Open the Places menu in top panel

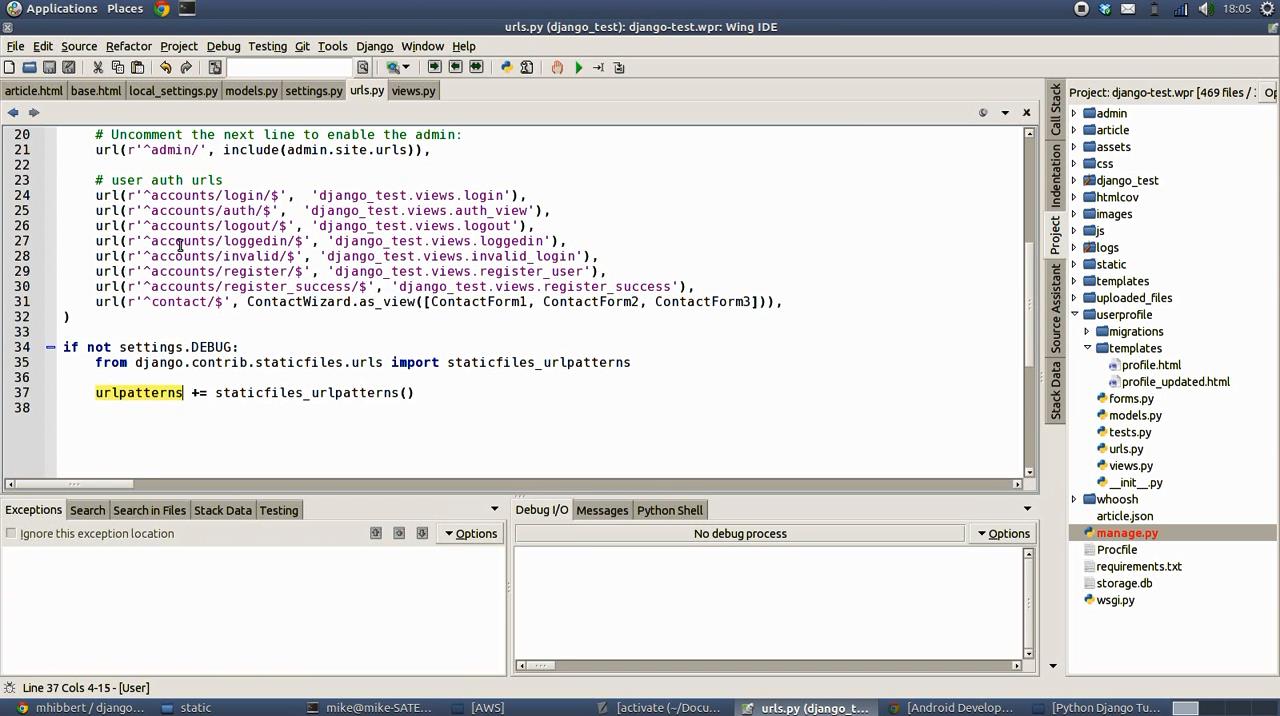125,9
